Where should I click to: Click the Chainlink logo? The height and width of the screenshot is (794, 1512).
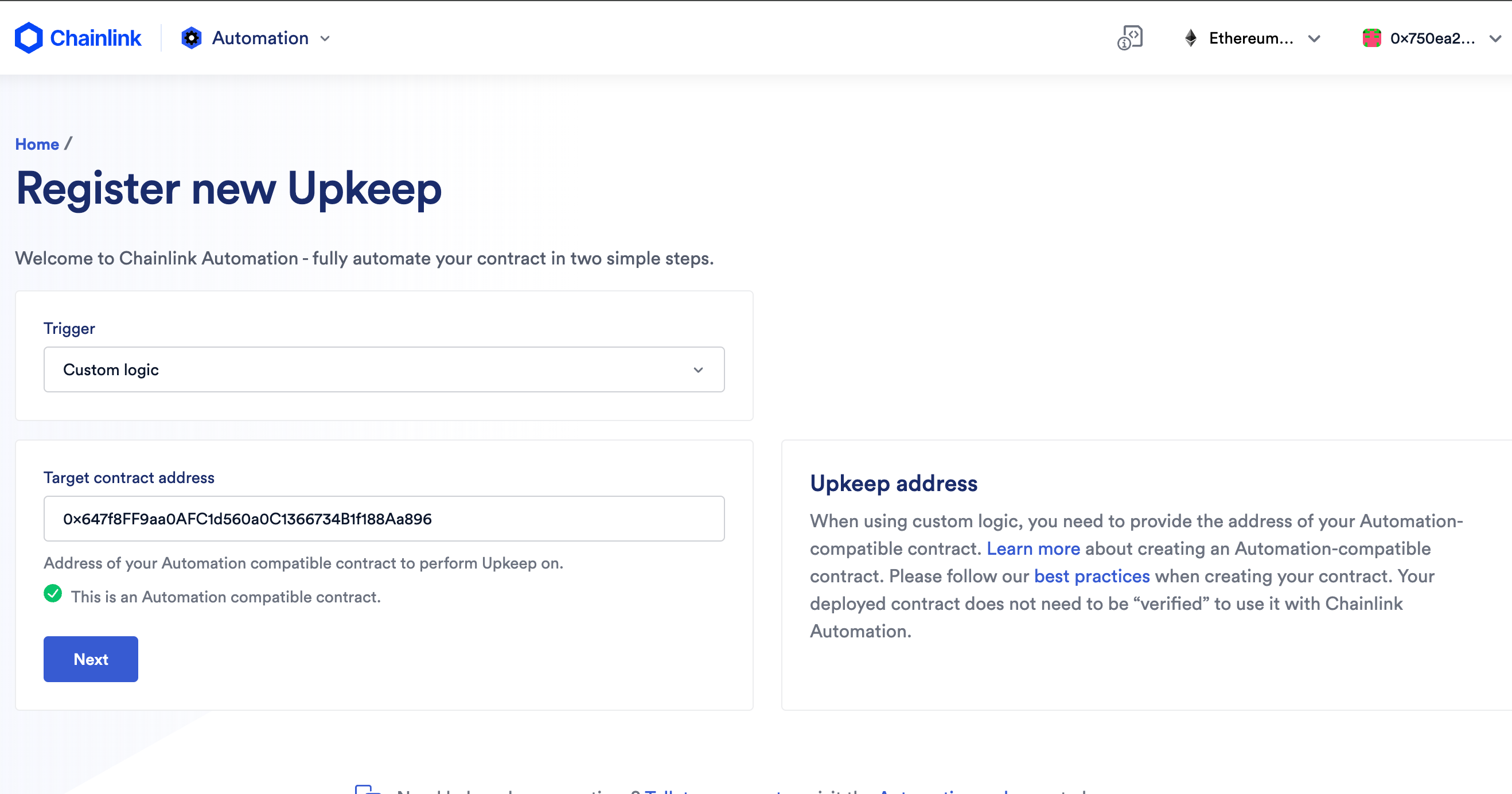pos(78,38)
